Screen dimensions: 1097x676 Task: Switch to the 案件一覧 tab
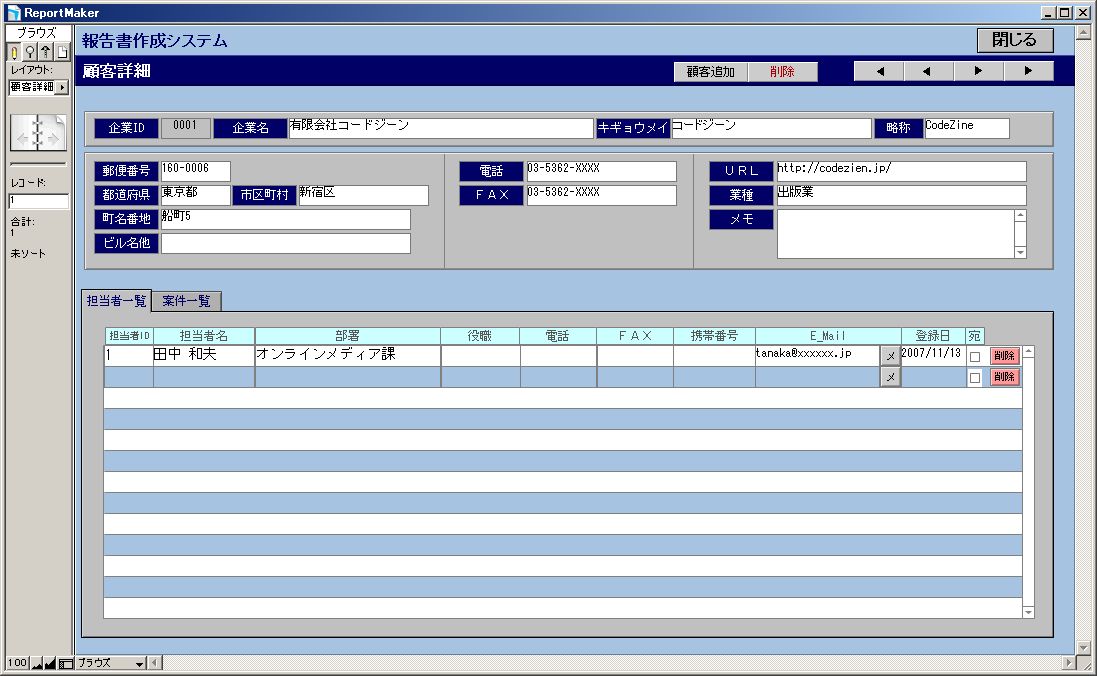point(187,300)
